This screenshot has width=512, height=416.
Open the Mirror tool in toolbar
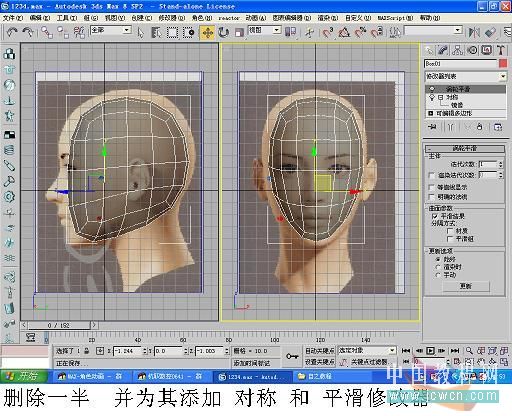pyautogui.click(x=474, y=32)
